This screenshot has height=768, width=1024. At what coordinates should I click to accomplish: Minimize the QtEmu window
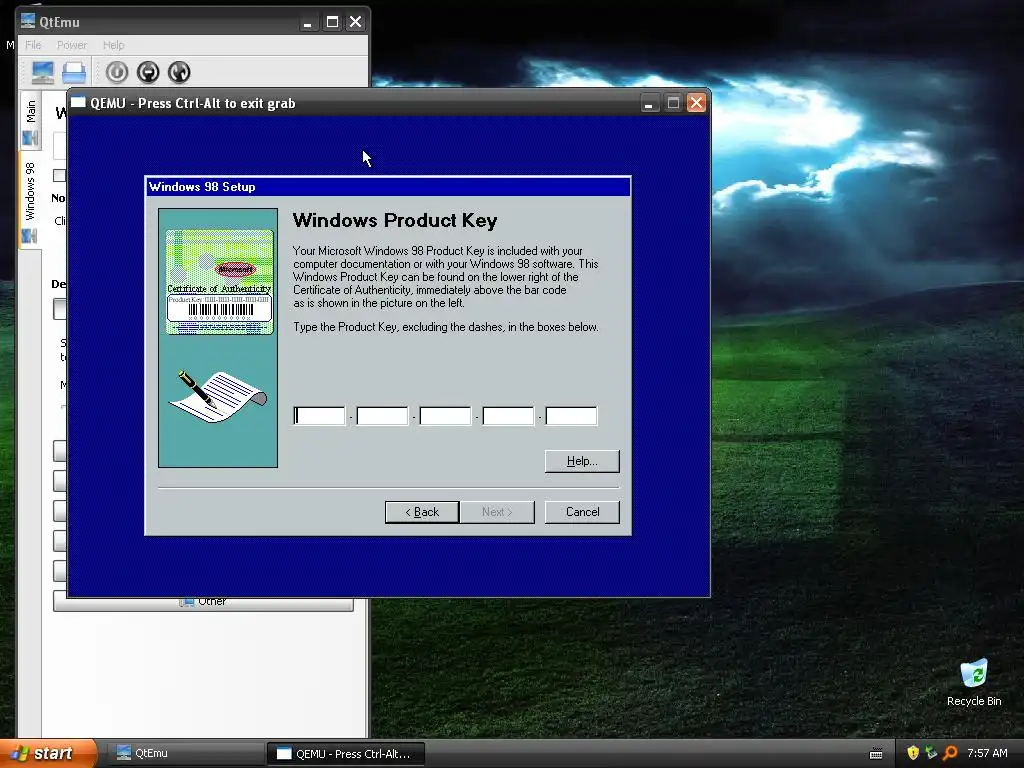coord(308,23)
